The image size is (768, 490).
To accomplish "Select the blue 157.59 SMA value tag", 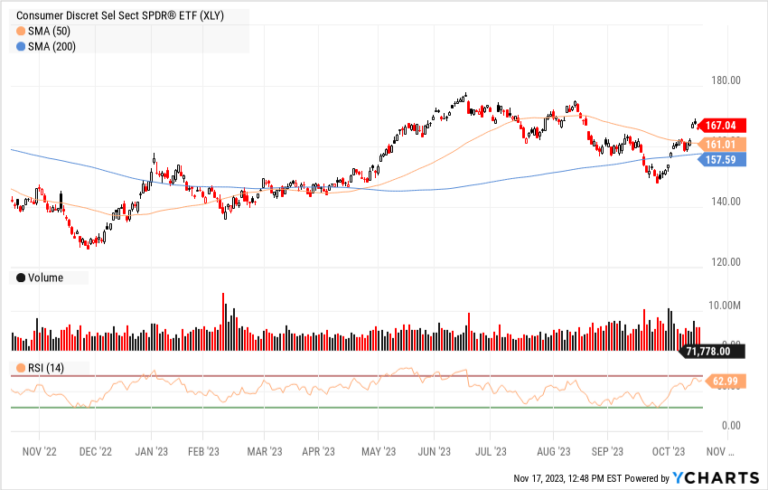I will [x=719, y=159].
